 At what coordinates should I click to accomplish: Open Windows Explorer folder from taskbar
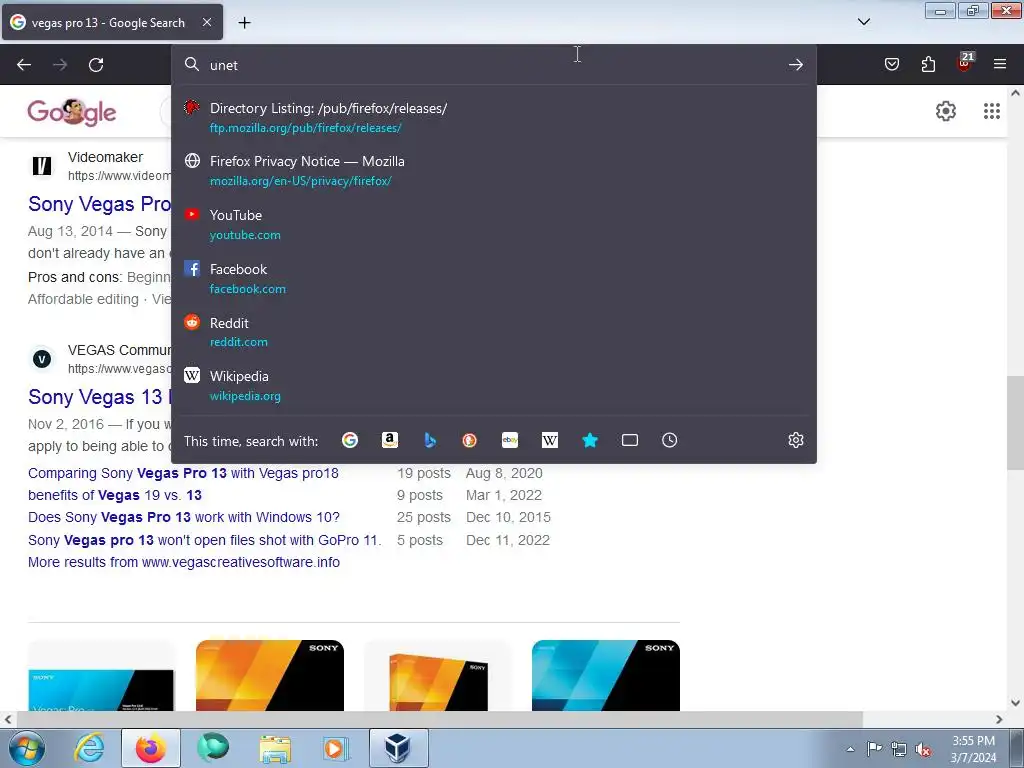(x=275, y=748)
